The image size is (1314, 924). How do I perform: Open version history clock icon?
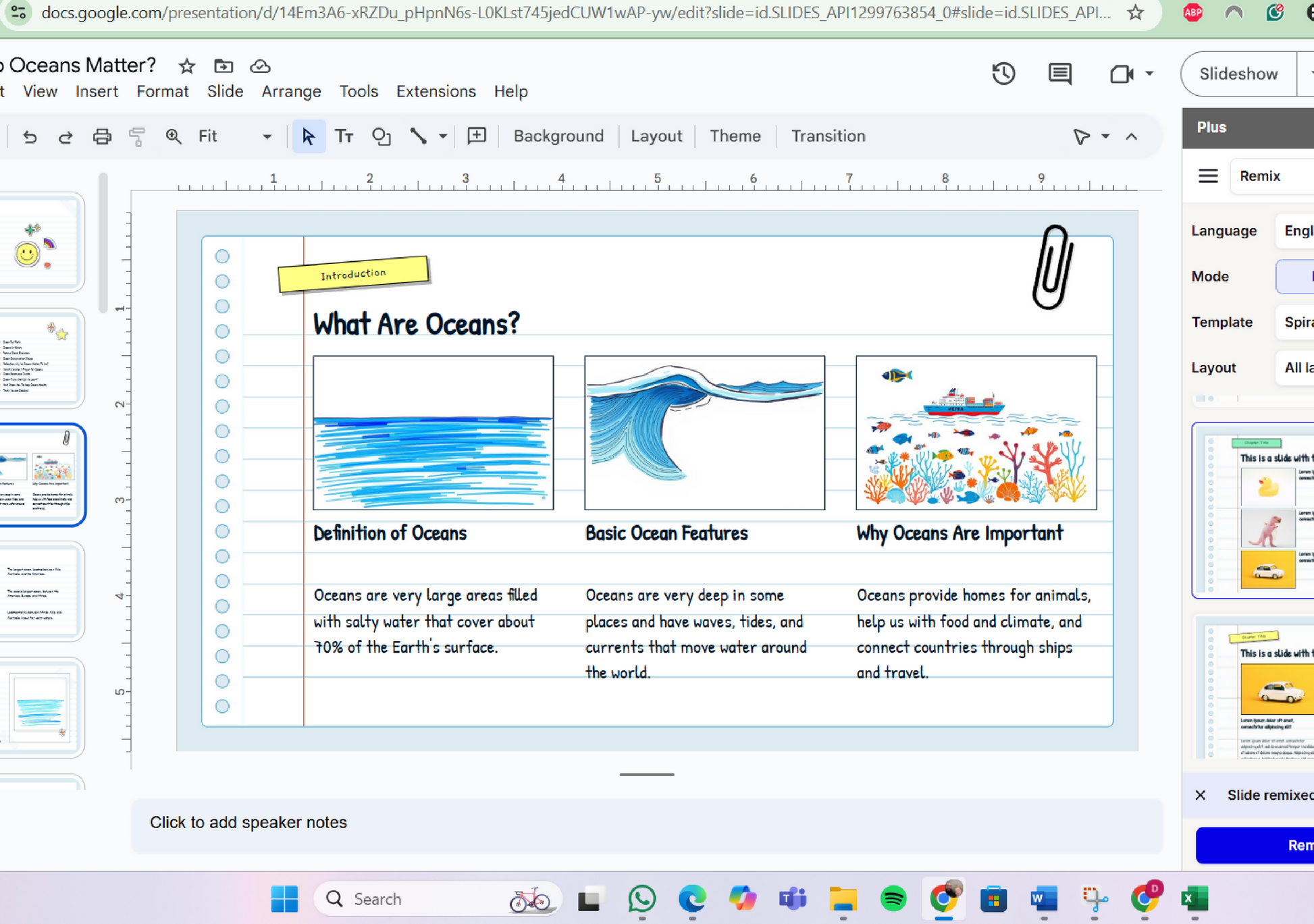1003,74
